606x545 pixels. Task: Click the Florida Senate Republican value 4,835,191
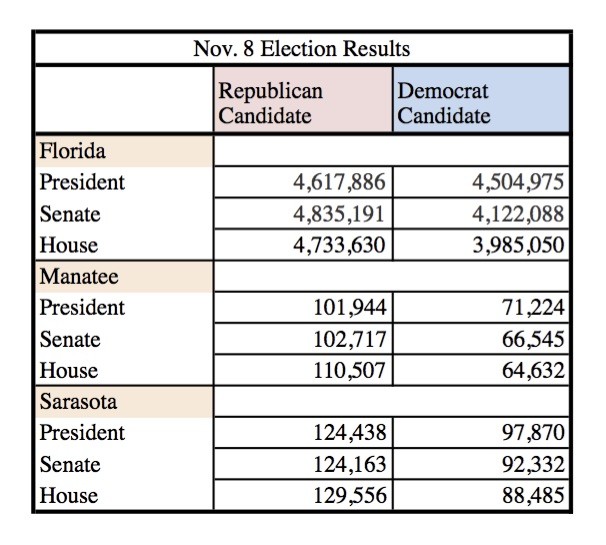click(x=300, y=214)
